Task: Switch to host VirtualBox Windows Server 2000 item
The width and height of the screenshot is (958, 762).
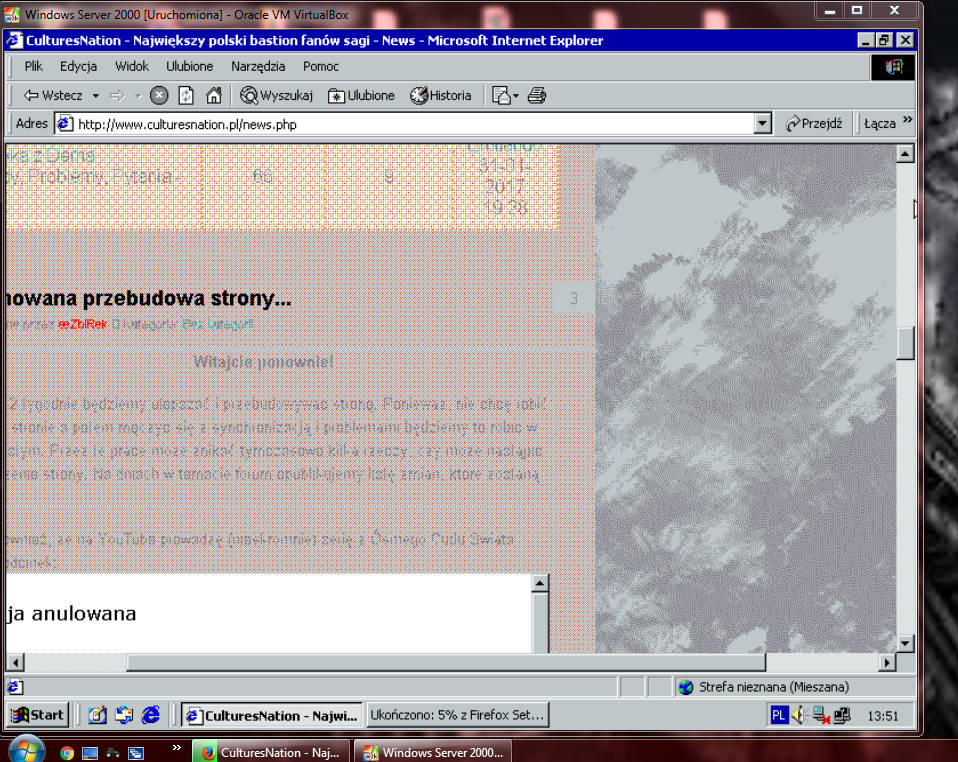Action: (x=433, y=752)
